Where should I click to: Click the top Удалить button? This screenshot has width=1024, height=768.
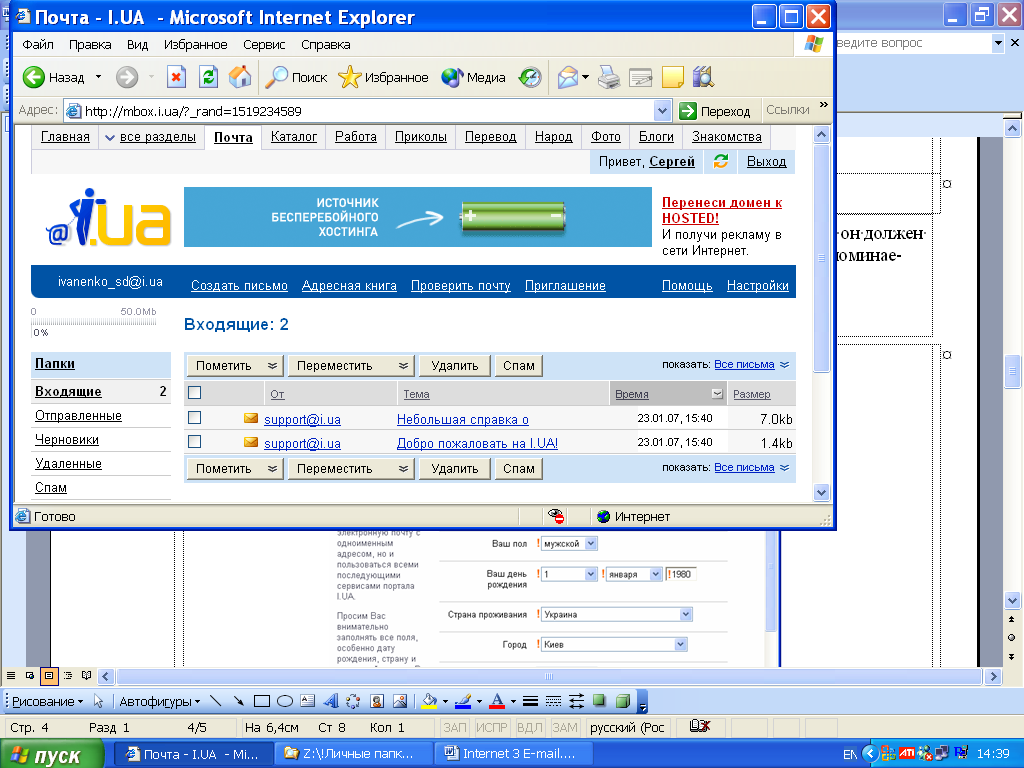(455, 366)
